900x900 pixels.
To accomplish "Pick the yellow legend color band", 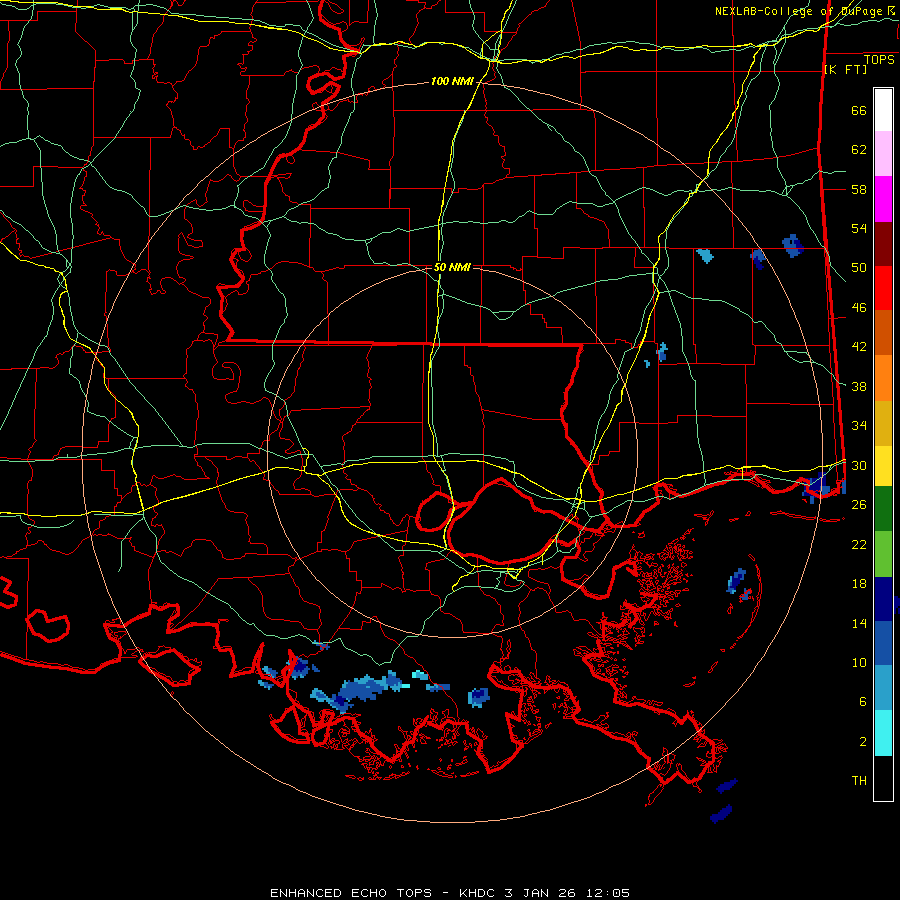I will (x=883, y=466).
